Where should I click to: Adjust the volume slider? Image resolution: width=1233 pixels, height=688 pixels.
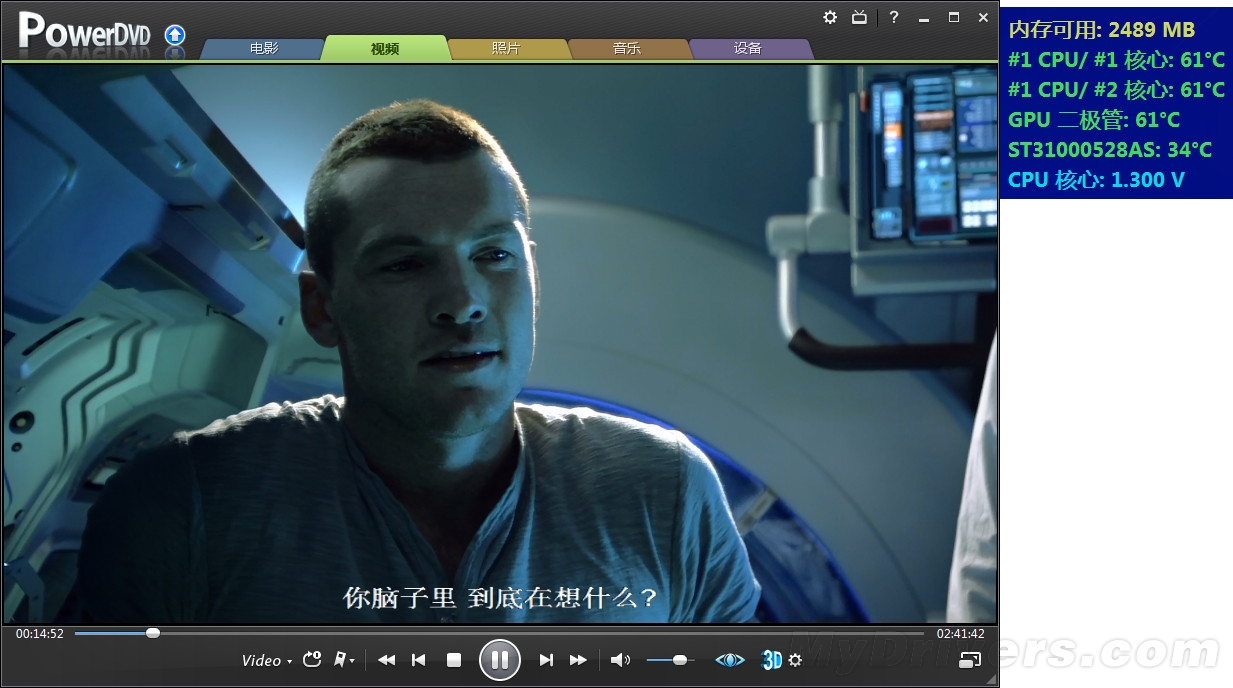click(x=680, y=660)
